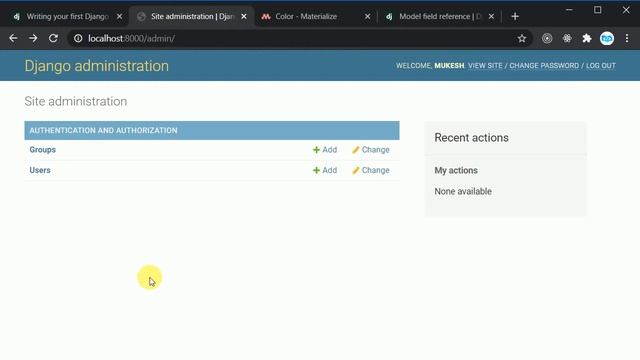Click Add in the Users row
This screenshot has height=360, width=640.
point(325,170)
